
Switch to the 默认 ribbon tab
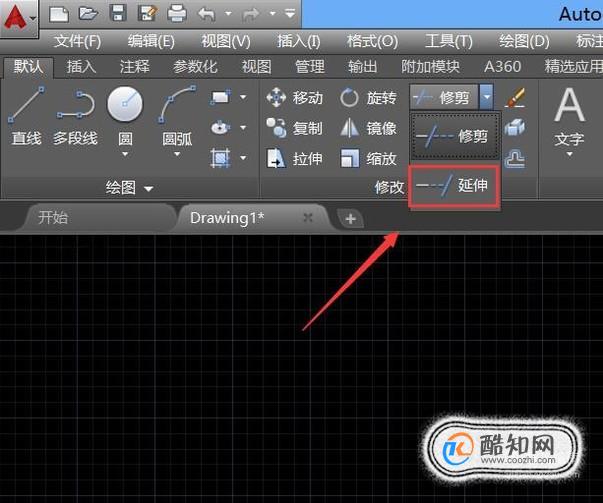(x=28, y=67)
